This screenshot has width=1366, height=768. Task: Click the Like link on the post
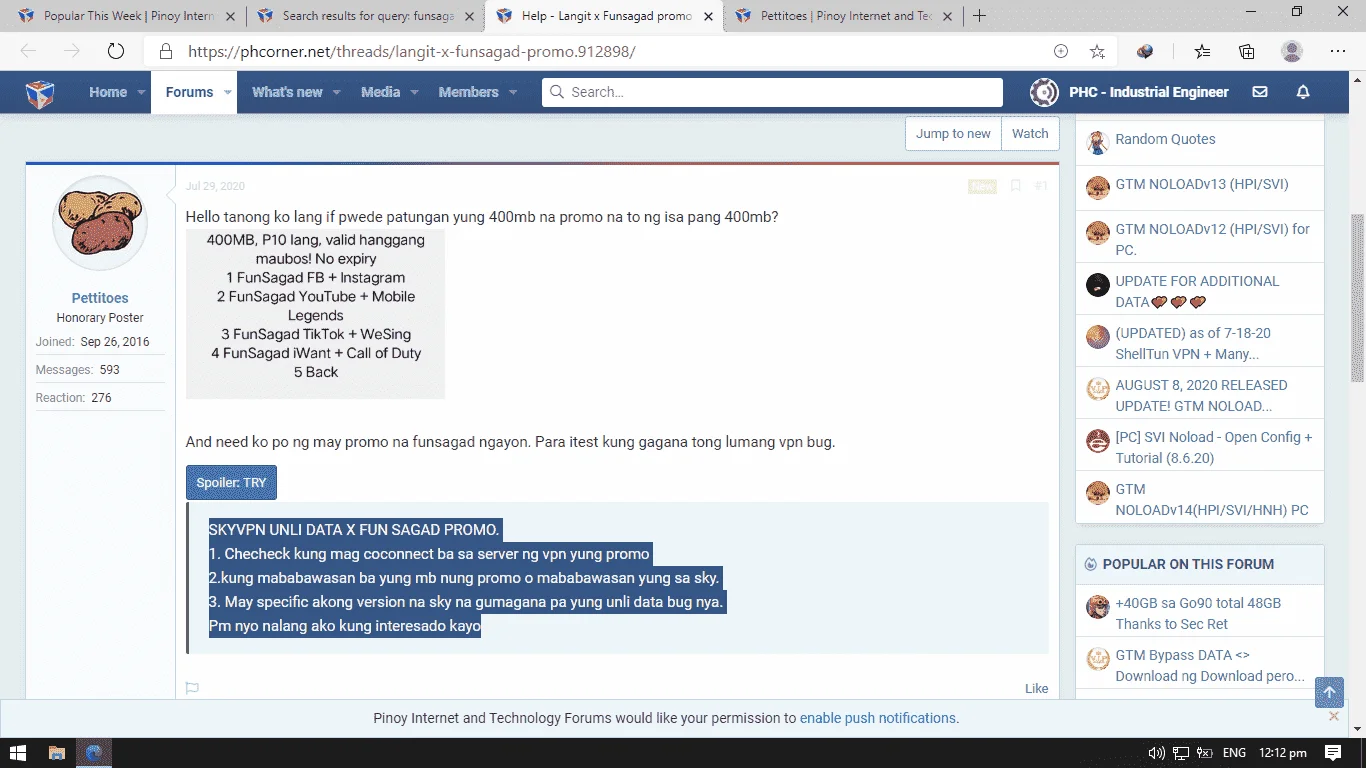(x=1036, y=688)
